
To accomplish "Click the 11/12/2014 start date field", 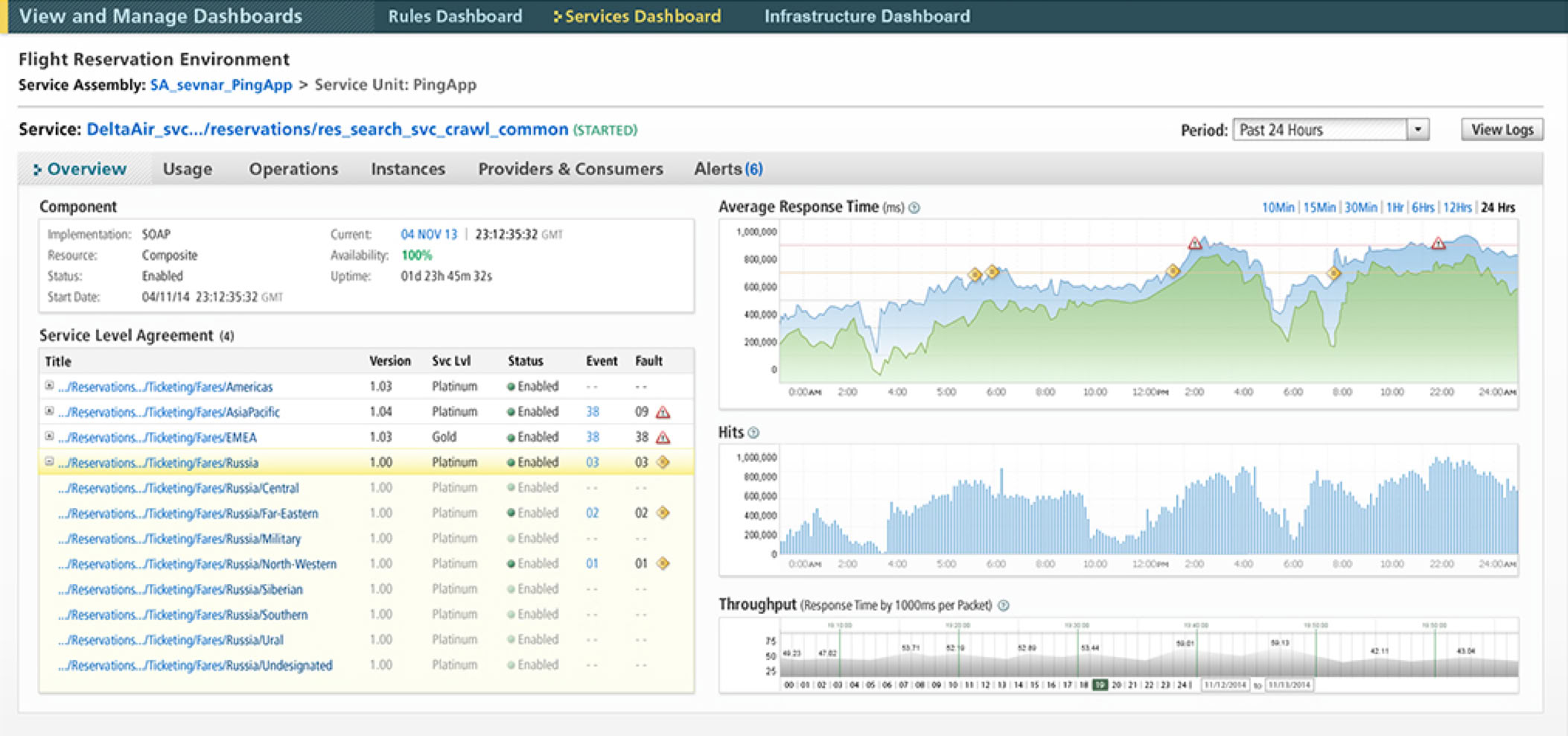I will [x=1225, y=685].
